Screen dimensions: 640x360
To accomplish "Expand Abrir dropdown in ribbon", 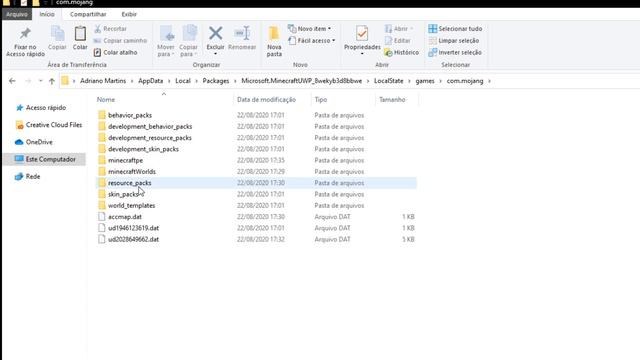I will tap(411, 29).
